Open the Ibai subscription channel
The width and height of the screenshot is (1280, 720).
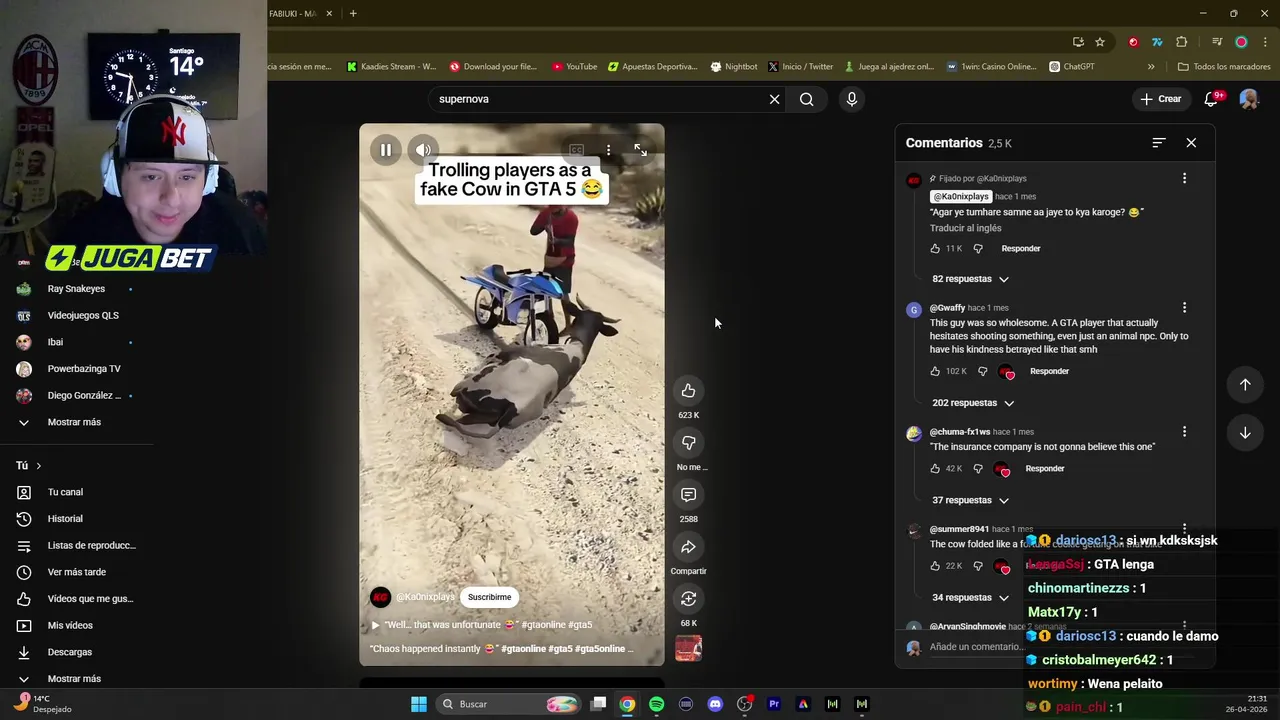(55, 342)
